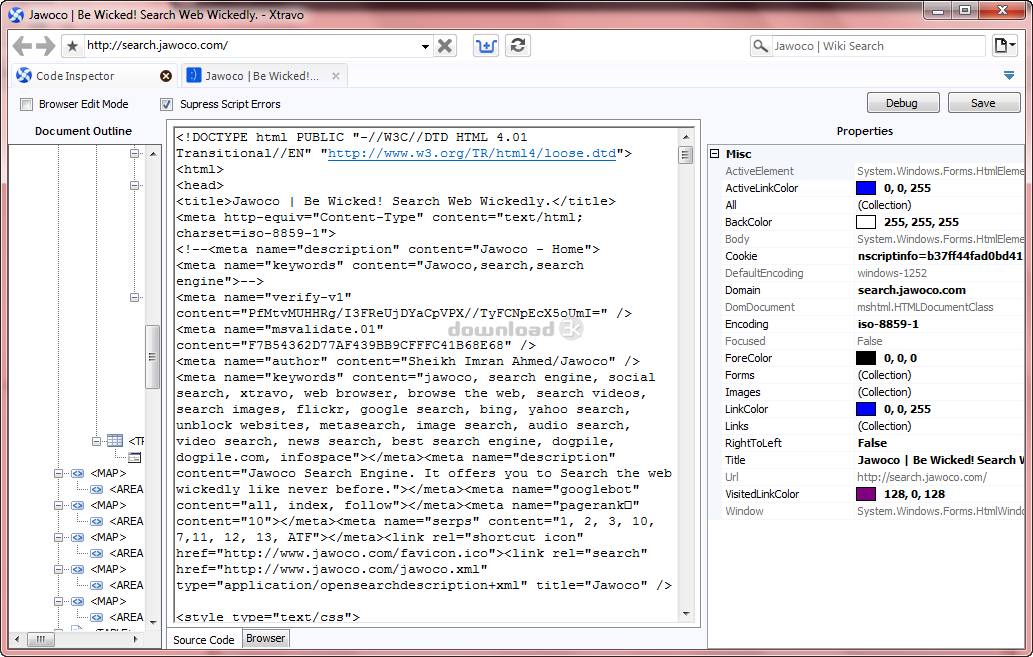Select the All (Collection) property row
1033x657 pixels.
click(873, 205)
